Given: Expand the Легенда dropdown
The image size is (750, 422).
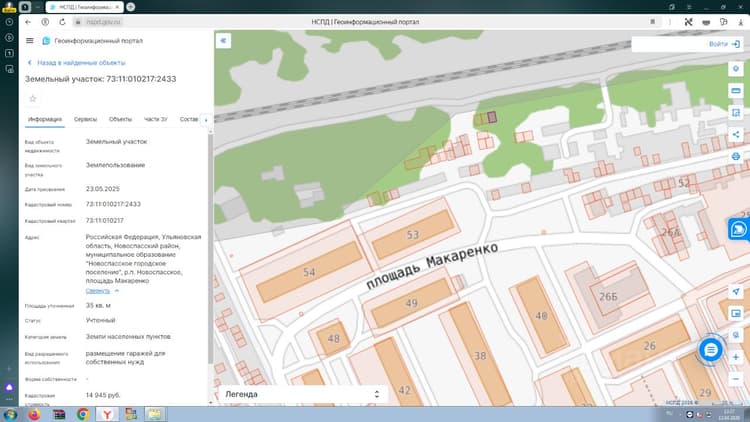Looking at the screenshot, I should pos(302,394).
